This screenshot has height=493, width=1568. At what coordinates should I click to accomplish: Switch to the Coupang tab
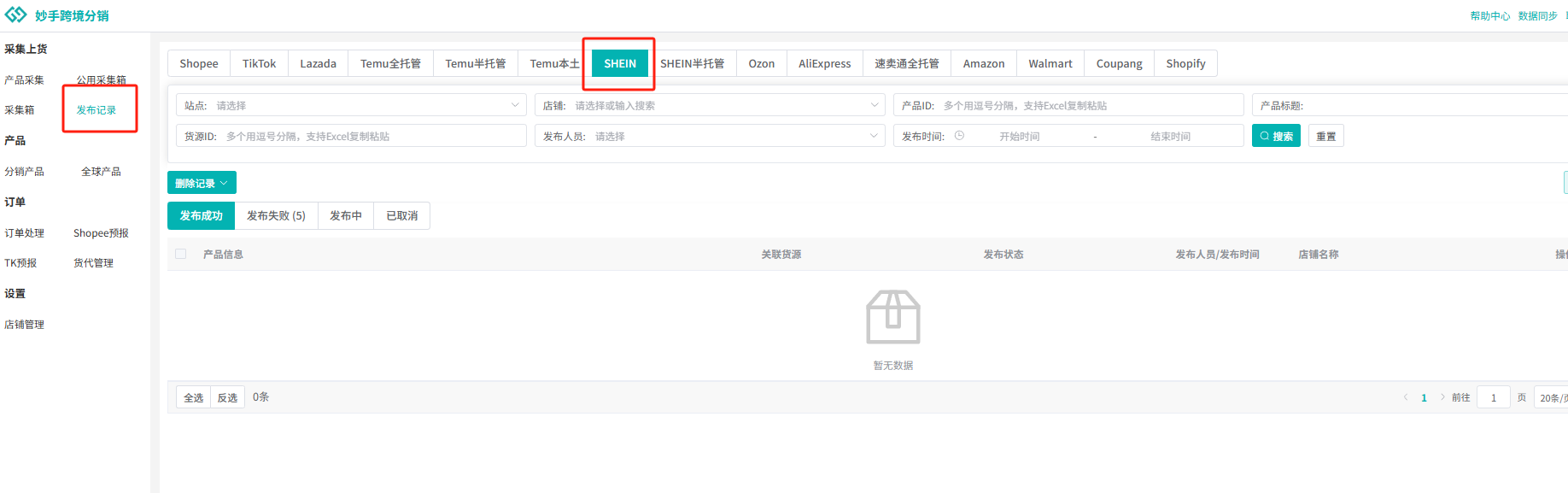(1120, 63)
